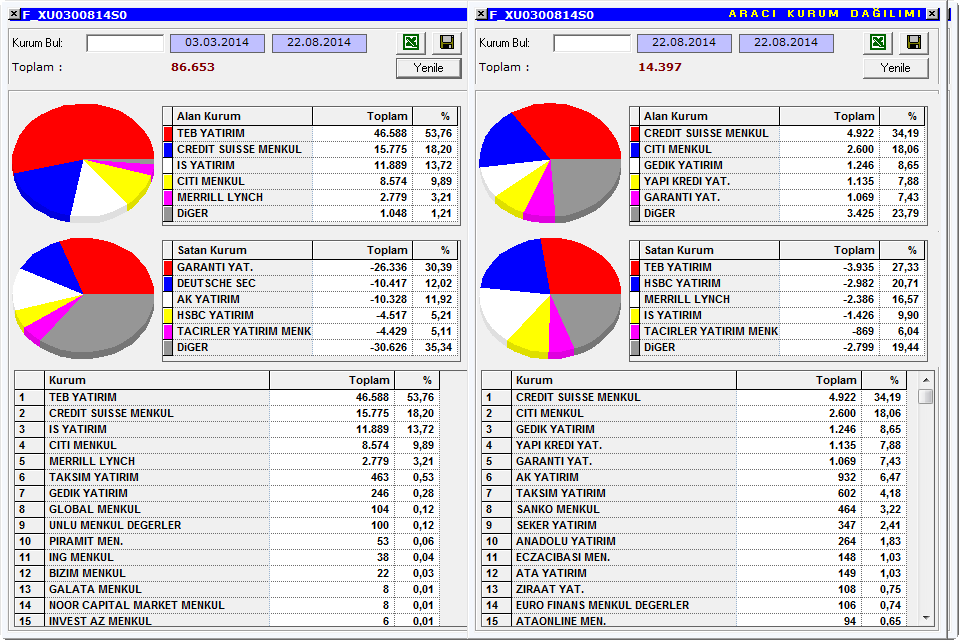Open left panel start date 03.03.2014
This screenshot has height=640, width=959.
coord(217,43)
